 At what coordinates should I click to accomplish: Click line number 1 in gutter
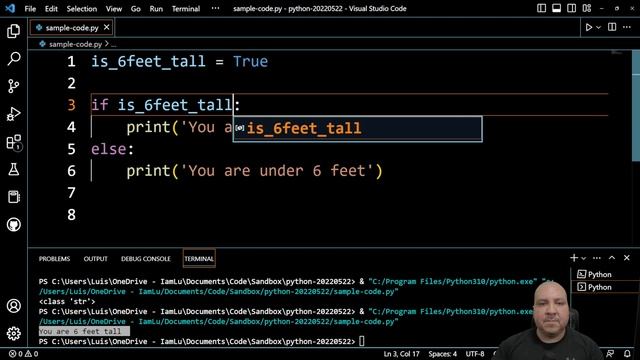click(71, 62)
